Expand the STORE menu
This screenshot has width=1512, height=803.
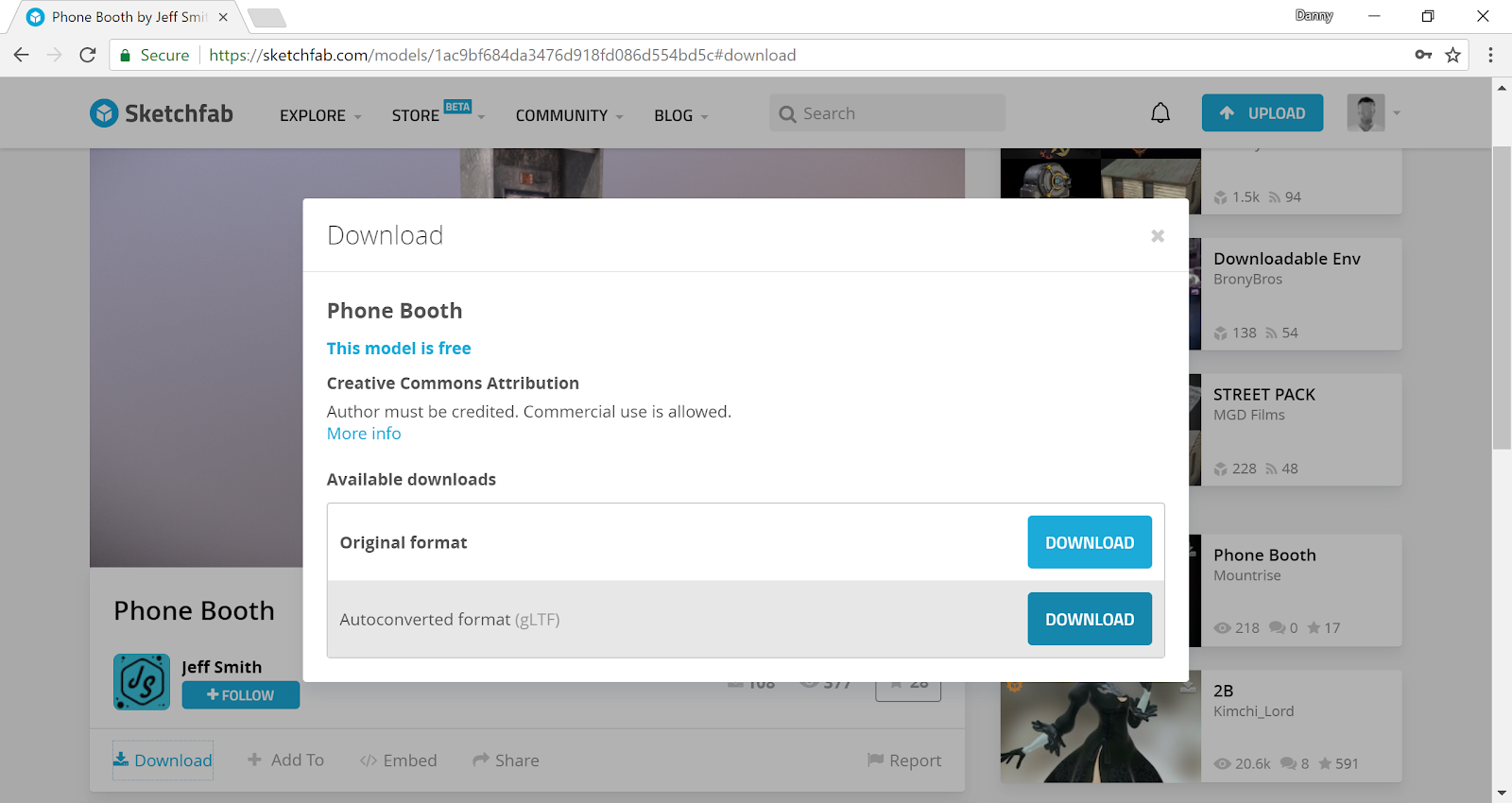tap(438, 115)
